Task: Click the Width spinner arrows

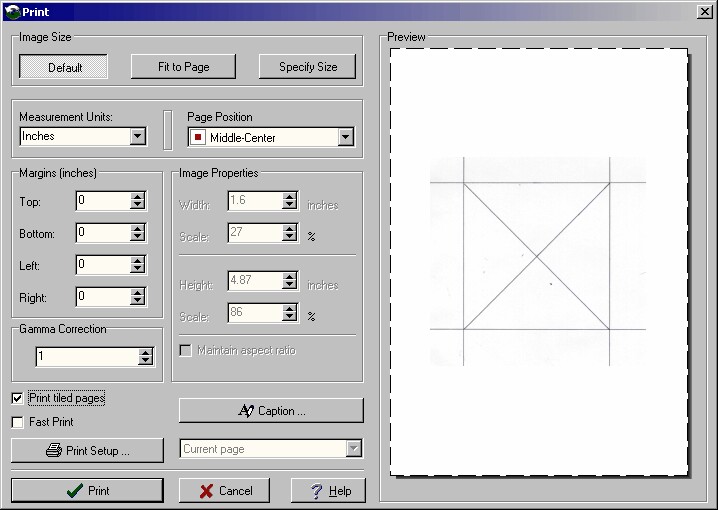Action: click(x=289, y=201)
